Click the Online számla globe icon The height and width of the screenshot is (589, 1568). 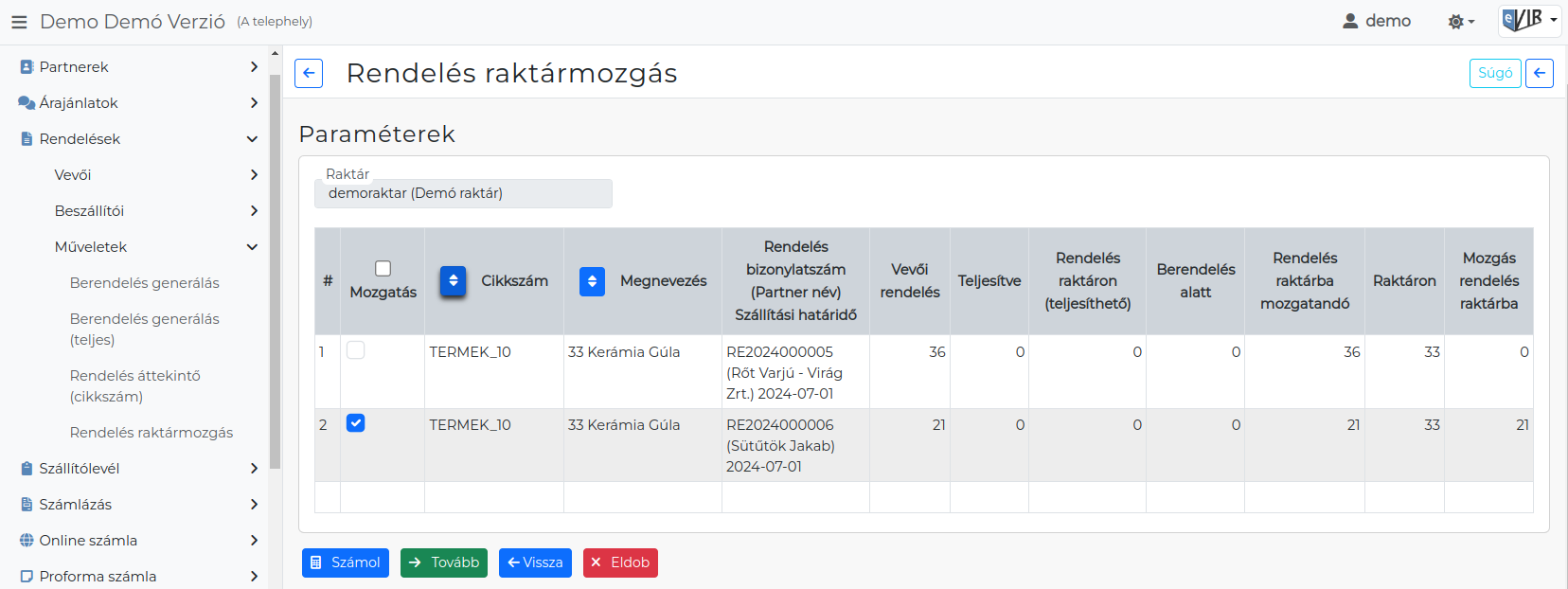pos(27,541)
